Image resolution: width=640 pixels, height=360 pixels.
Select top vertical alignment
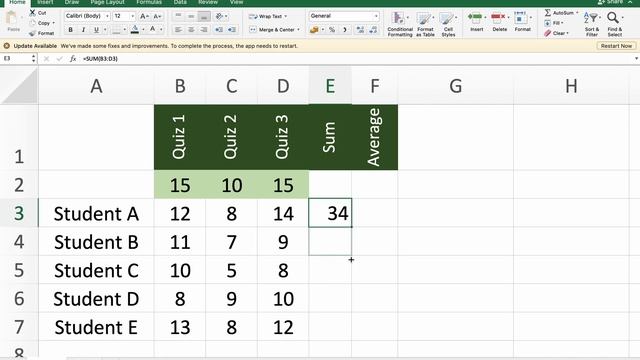(178, 16)
